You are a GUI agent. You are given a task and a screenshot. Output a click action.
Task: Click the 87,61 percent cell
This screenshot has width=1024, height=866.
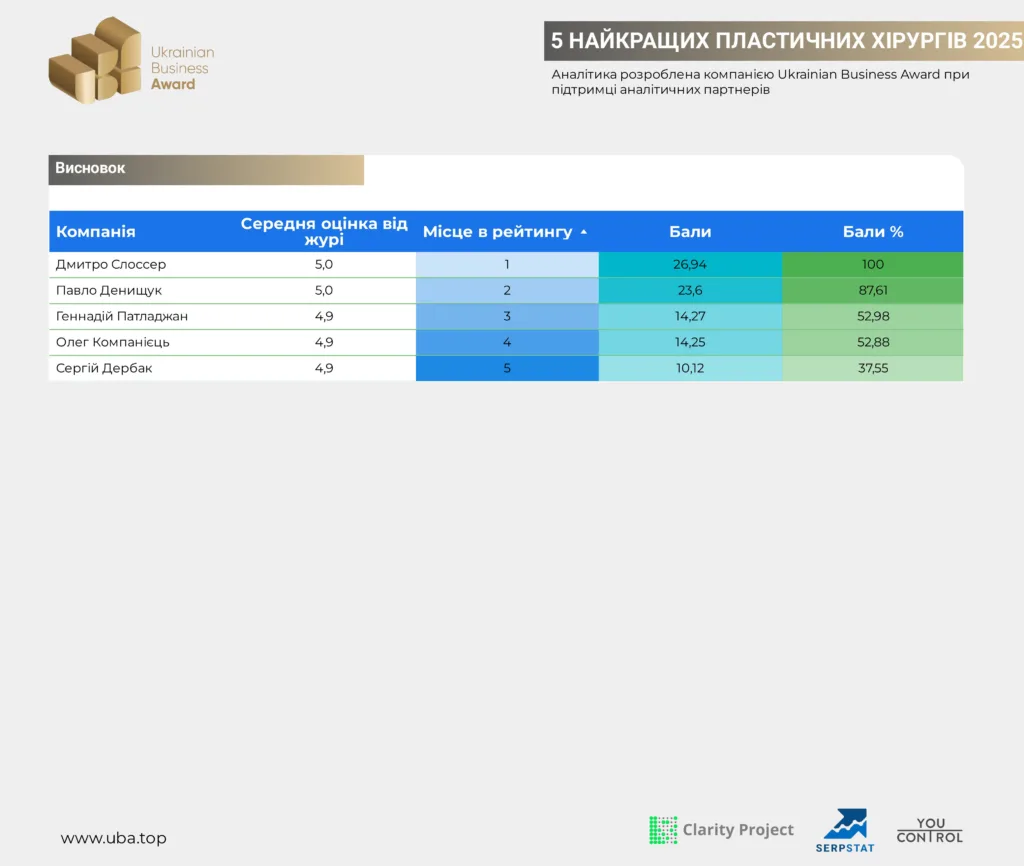tap(872, 291)
